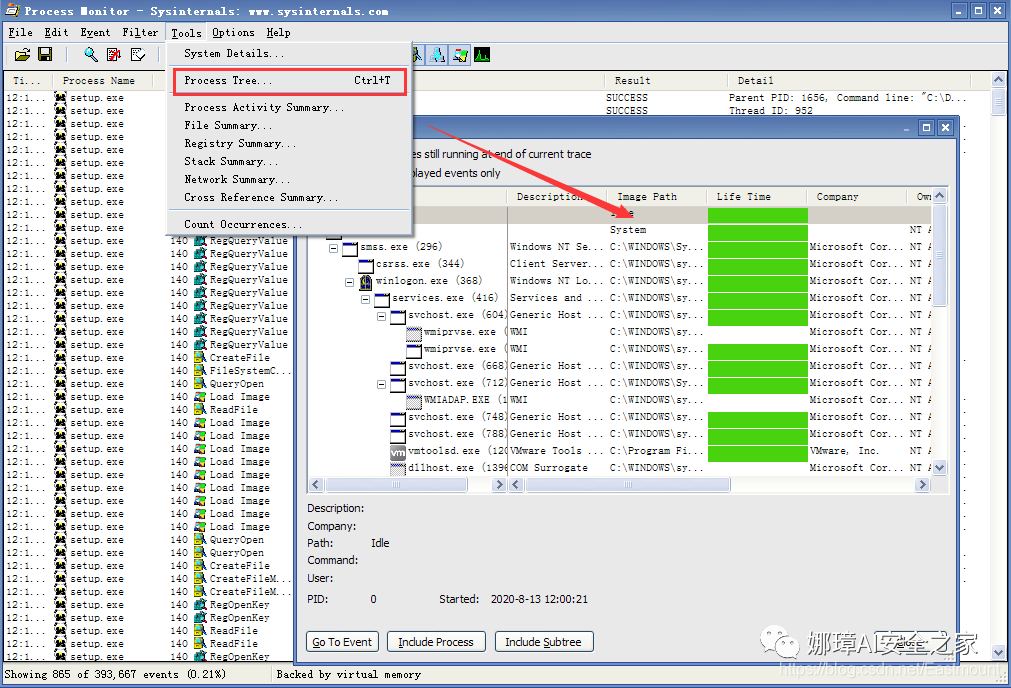Open the Help menu
Screen dimensions: 1011x688
278,32
